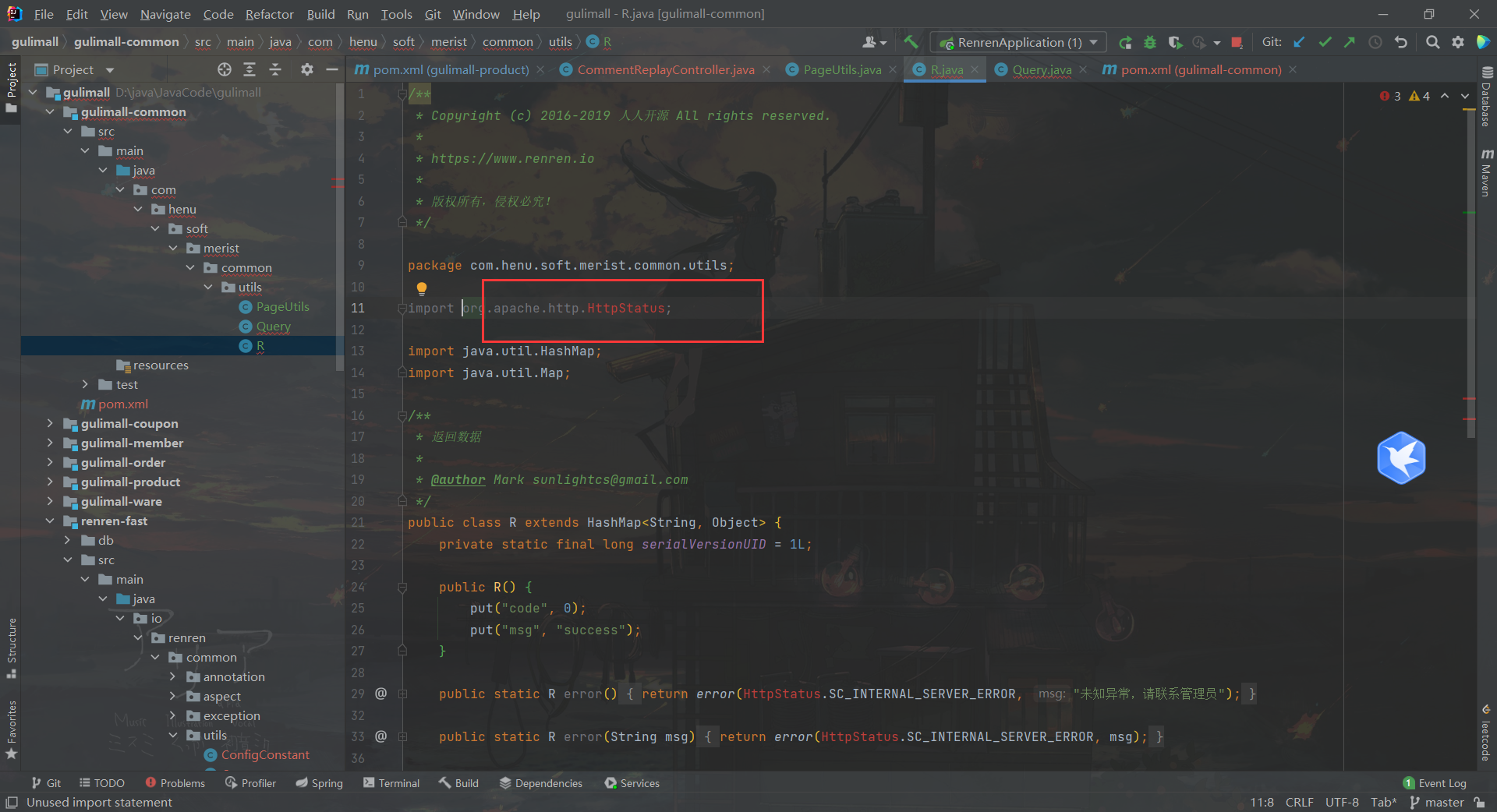Collapse all icon in Project panel
This screenshot has height=812, width=1497.
pyautogui.click(x=275, y=69)
